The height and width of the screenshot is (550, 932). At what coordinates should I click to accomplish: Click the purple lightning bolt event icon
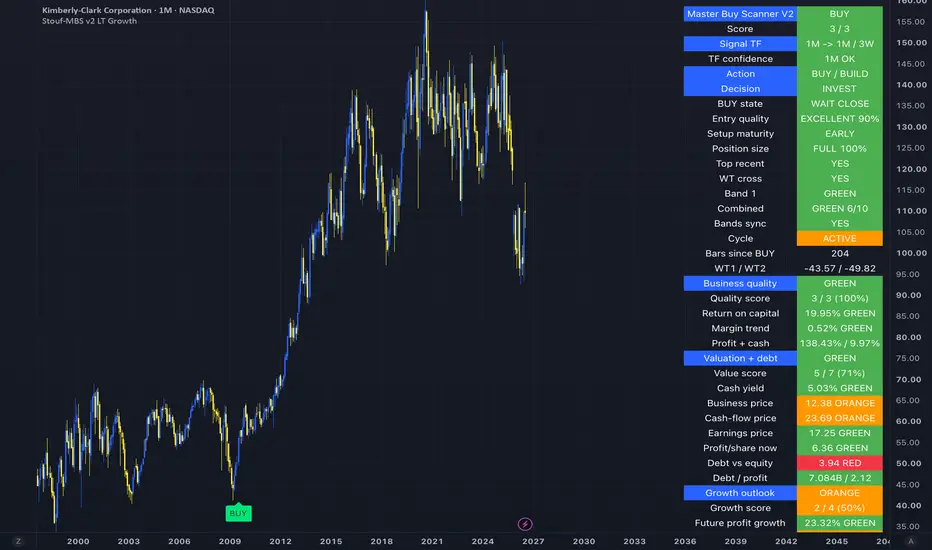click(525, 524)
